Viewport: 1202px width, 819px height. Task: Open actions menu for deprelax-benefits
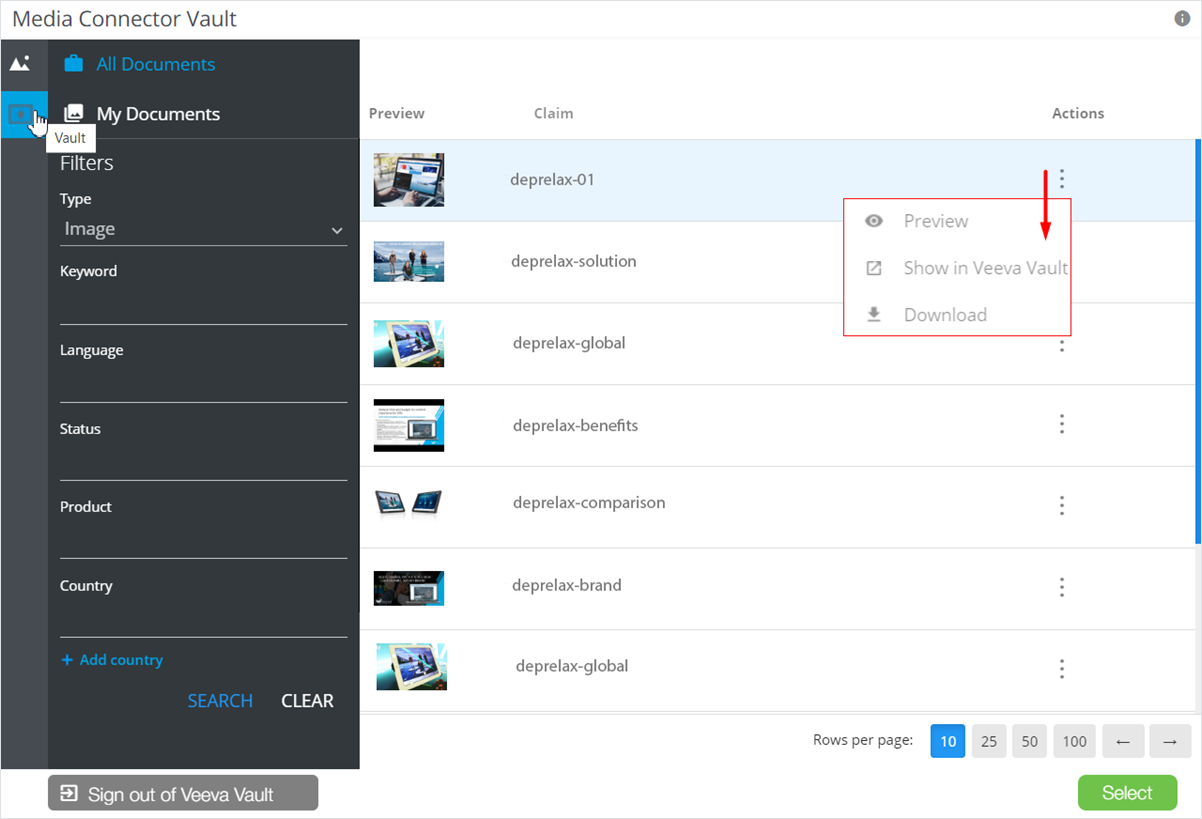point(1062,425)
